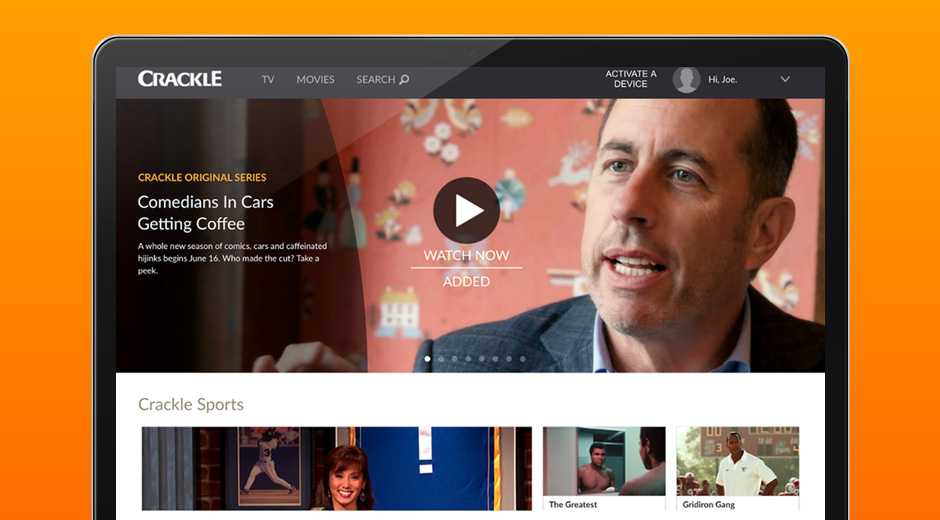Open Comedians In Cars Getting Coffee title
The height and width of the screenshot is (520, 940).
click(206, 213)
